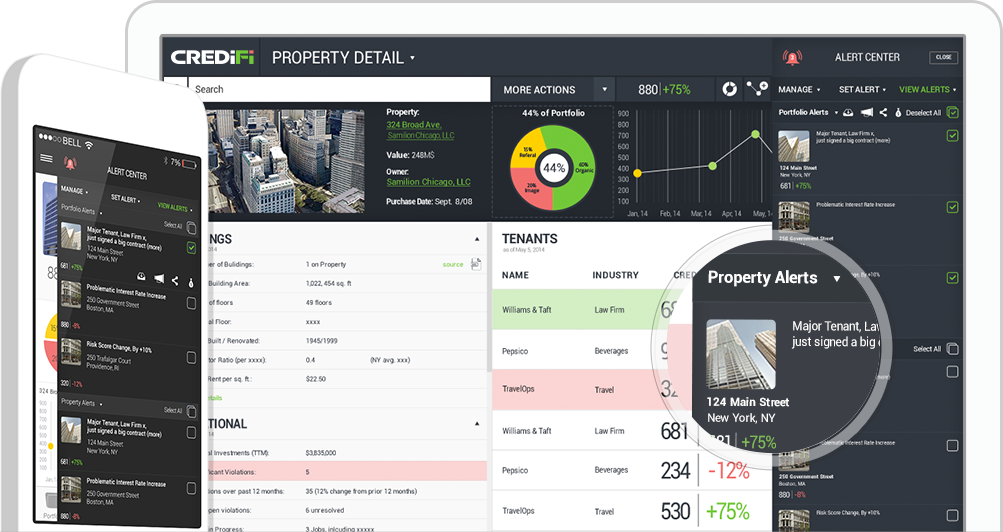Click the money bag icon beside Deselect All

(x=898, y=113)
